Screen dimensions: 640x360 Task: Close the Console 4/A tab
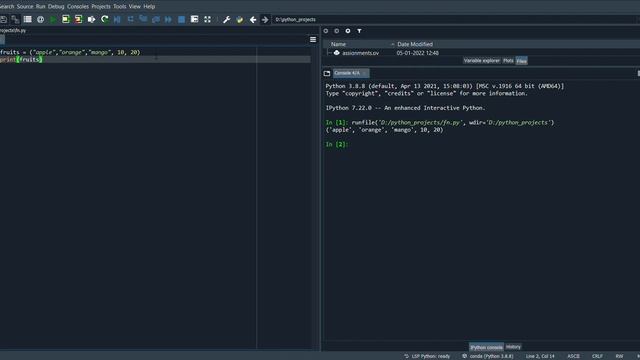(x=365, y=73)
